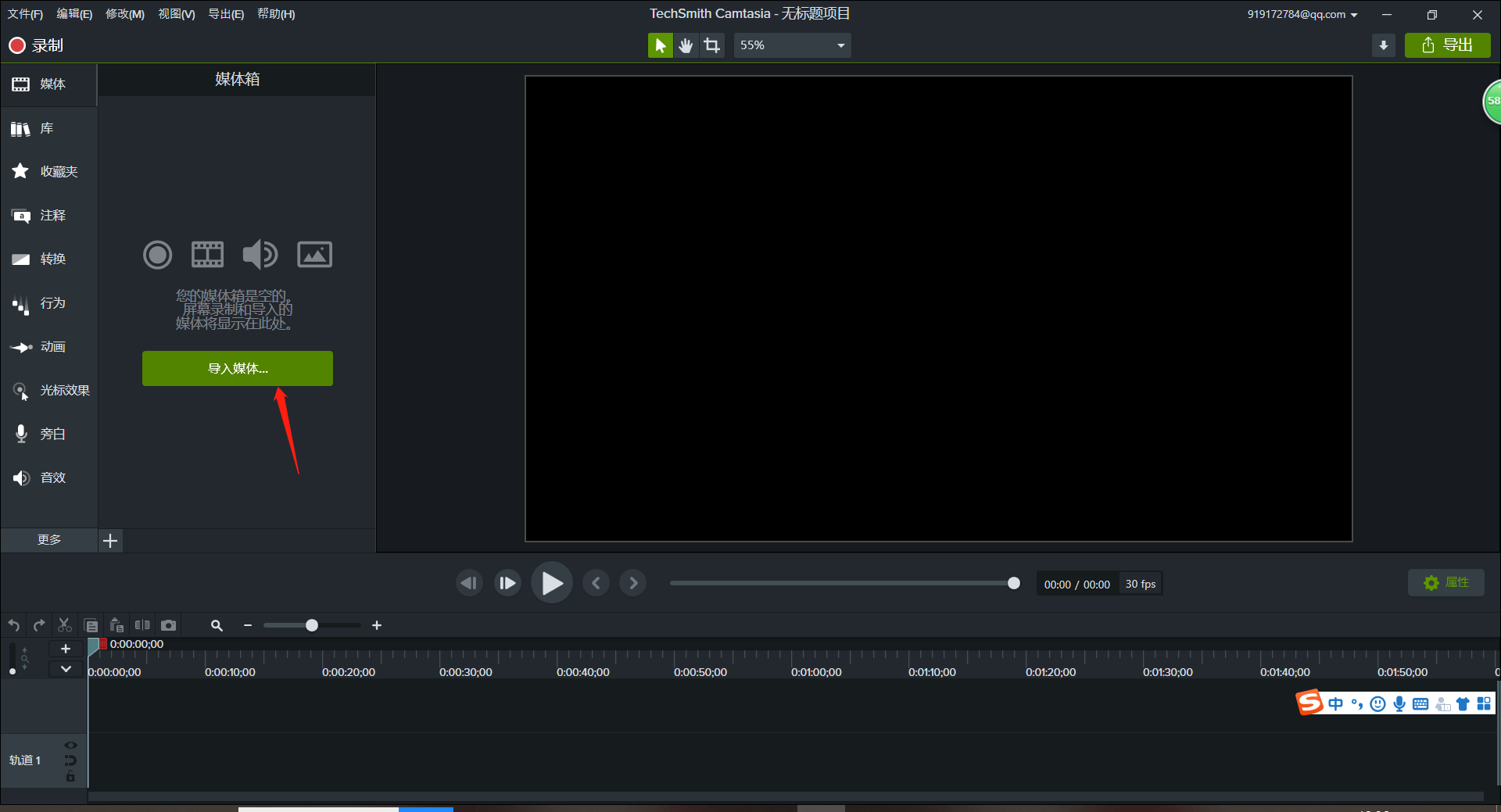This screenshot has height=812, width=1501.
Task: Redo the action in timeline toolbar
Action: (39, 625)
